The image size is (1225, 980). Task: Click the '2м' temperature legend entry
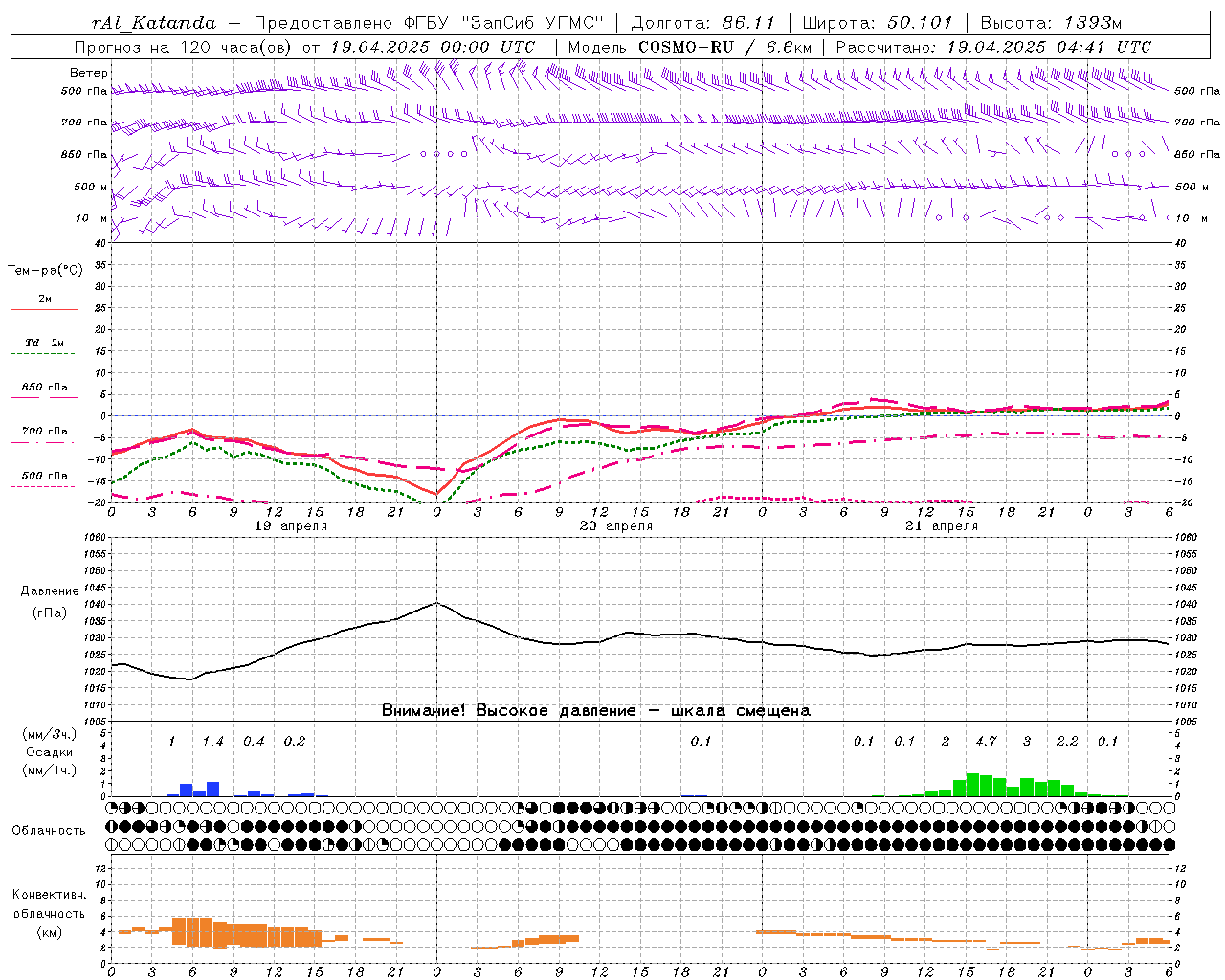click(44, 299)
